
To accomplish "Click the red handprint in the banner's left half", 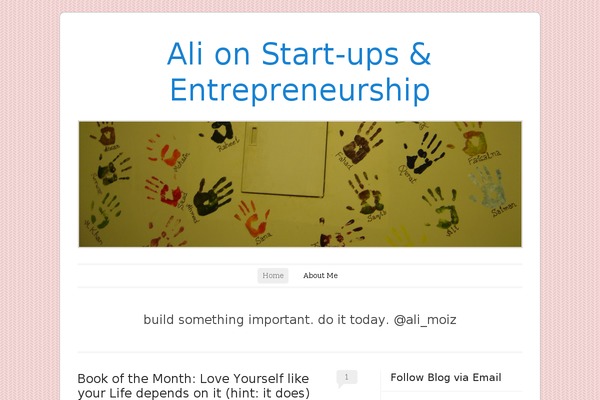I will [x=164, y=192].
